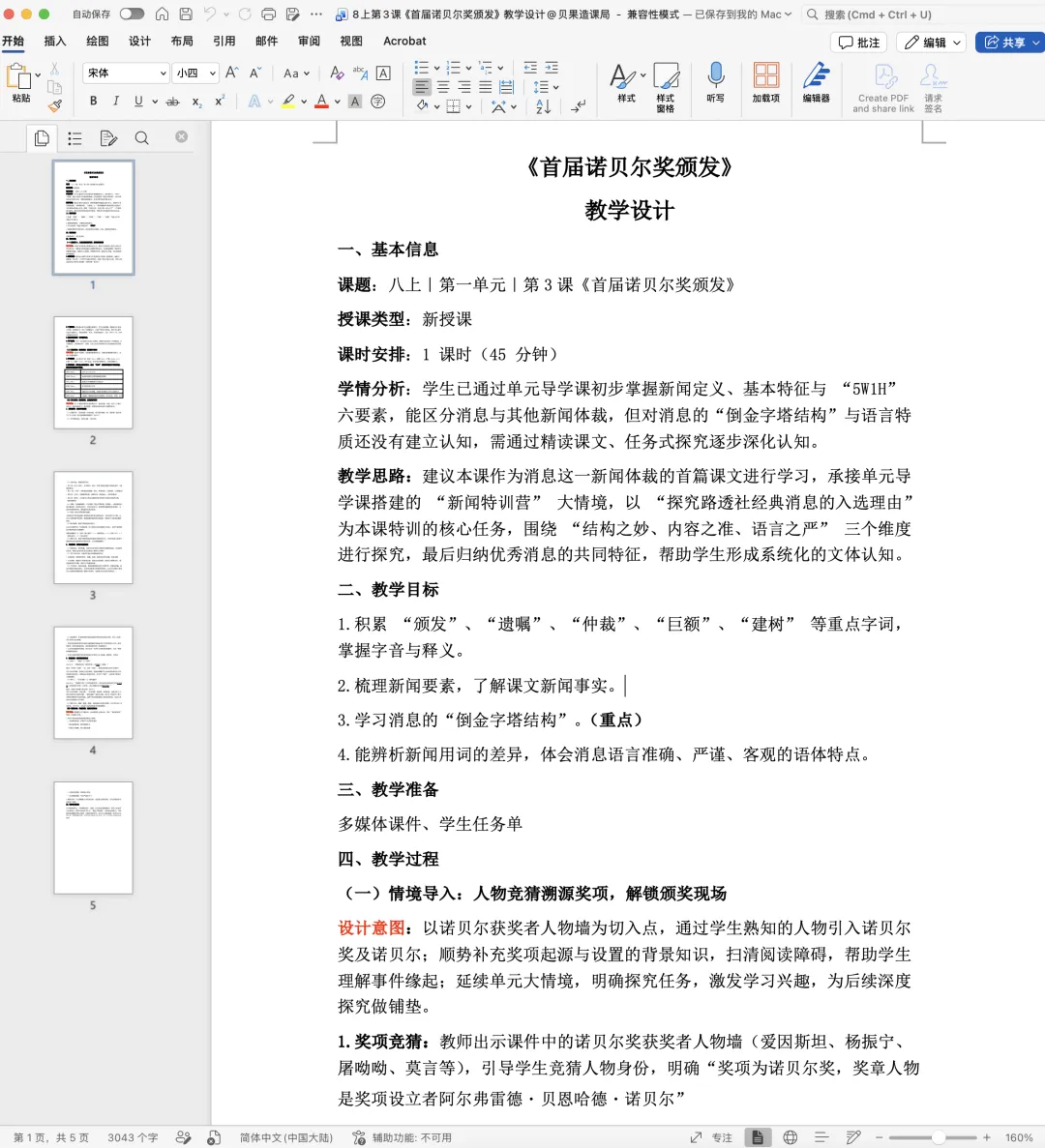Screen dimensions: 1045x1148
Task: Click the 批注 comments button
Action: click(859, 43)
